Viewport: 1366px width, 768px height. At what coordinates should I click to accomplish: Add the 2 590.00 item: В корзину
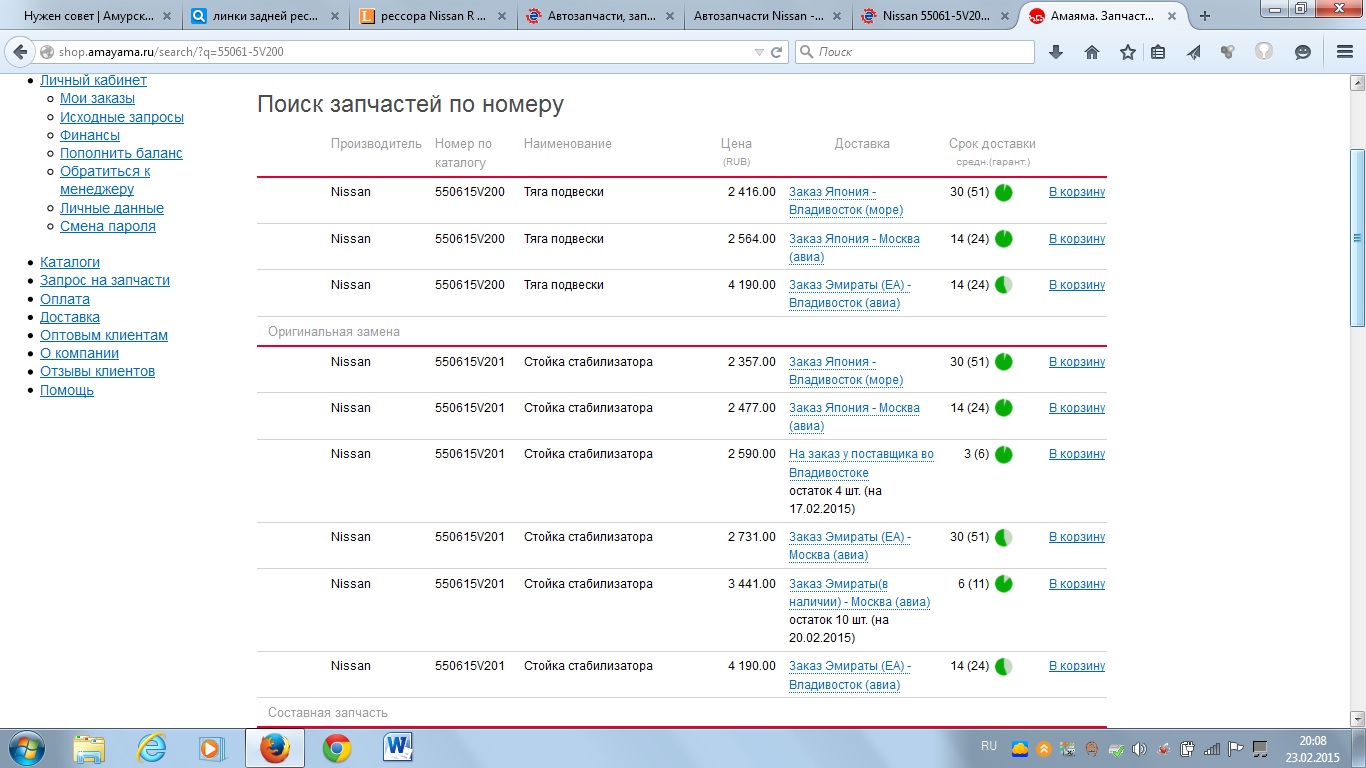tap(1077, 454)
